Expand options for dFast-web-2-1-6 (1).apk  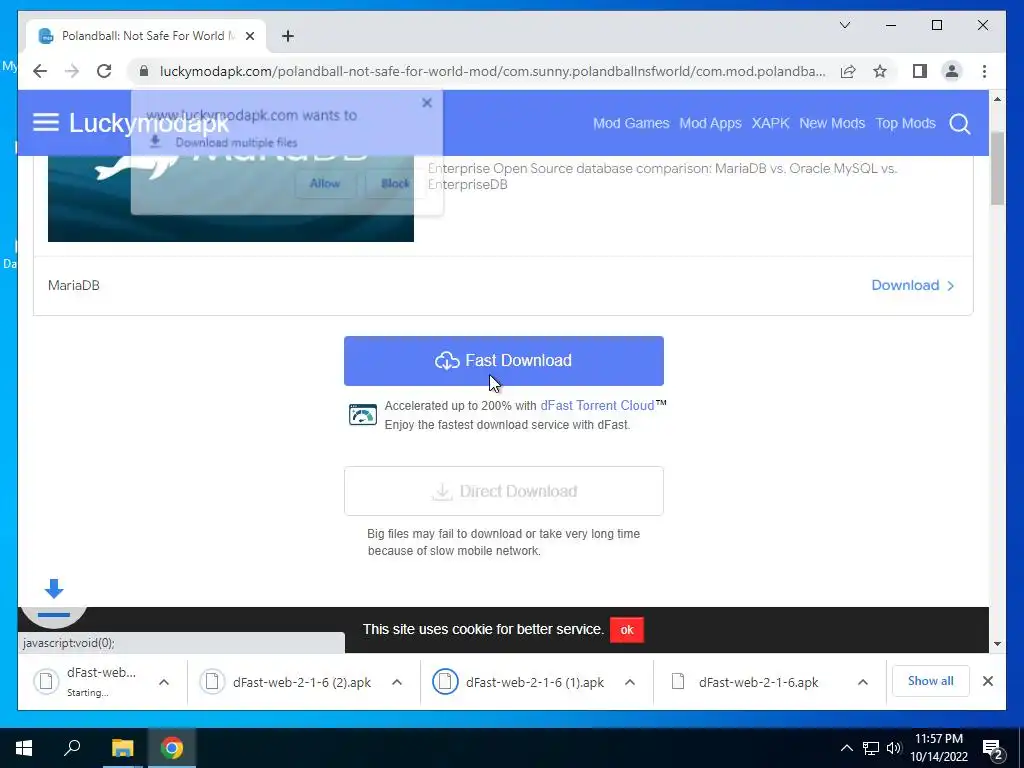point(630,682)
